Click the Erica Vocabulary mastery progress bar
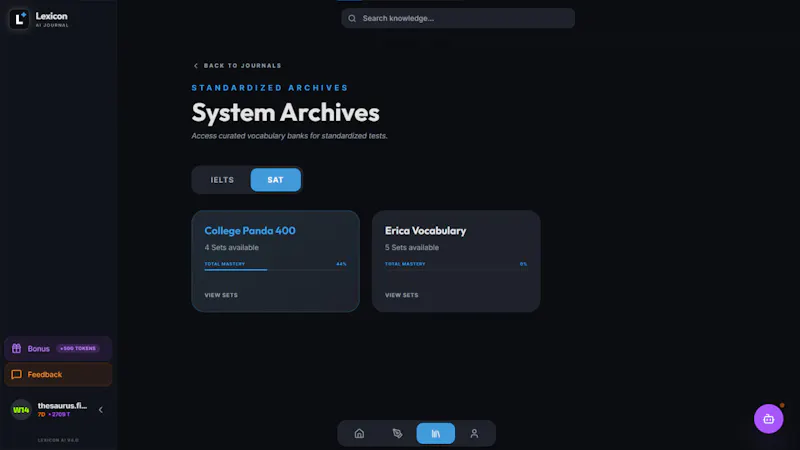Viewport: 800px width, 450px height. 456,270
